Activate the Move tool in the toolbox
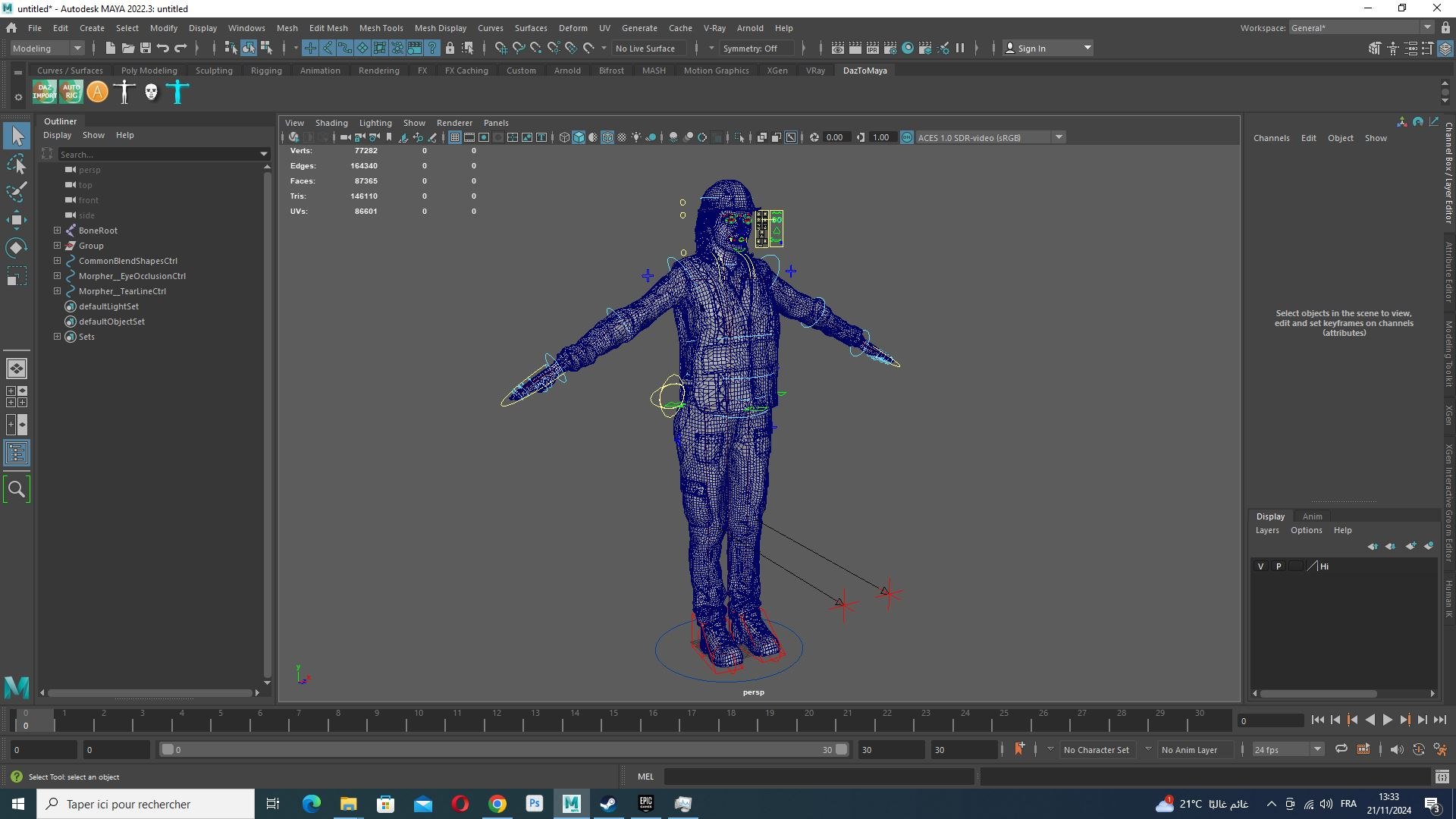 (x=16, y=220)
